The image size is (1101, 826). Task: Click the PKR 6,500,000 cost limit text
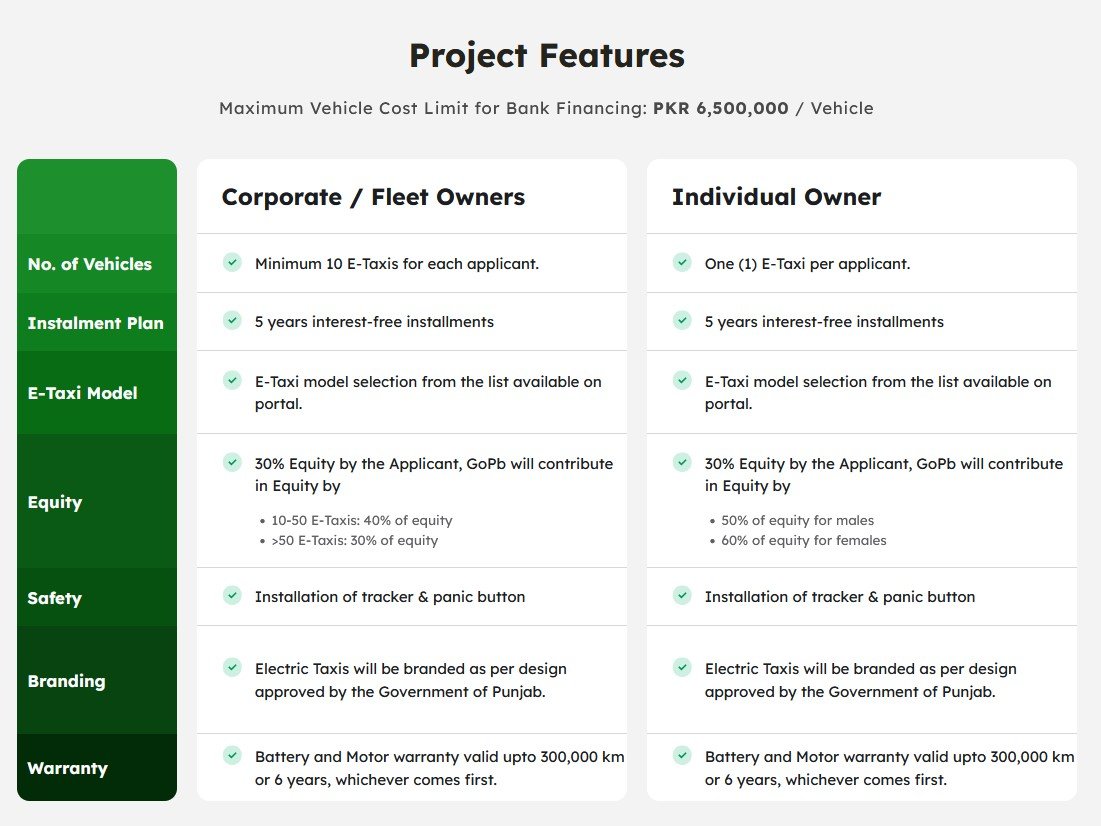click(720, 108)
